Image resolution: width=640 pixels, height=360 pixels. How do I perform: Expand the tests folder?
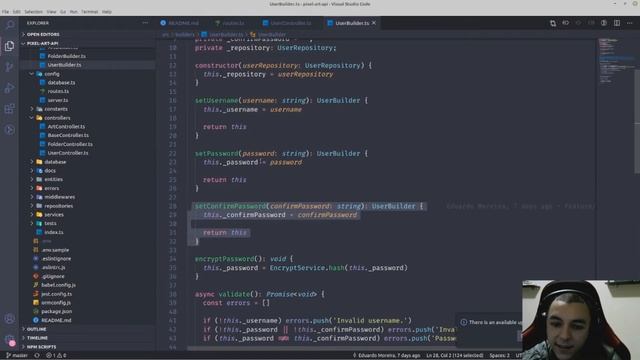(x=50, y=224)
